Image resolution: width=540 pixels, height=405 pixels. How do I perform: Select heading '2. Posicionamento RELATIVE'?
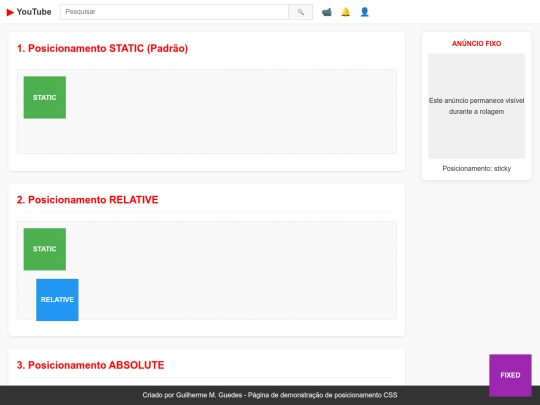coord(87,200)
